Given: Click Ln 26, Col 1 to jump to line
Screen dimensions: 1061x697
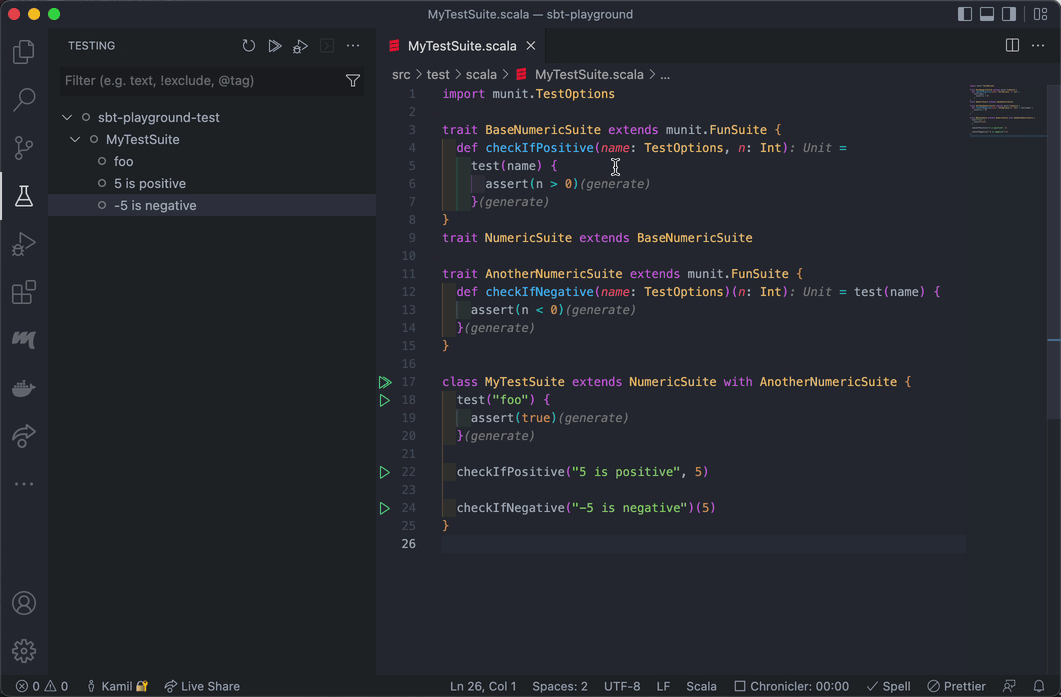Looking at the screenshot, I should [483, 686].
